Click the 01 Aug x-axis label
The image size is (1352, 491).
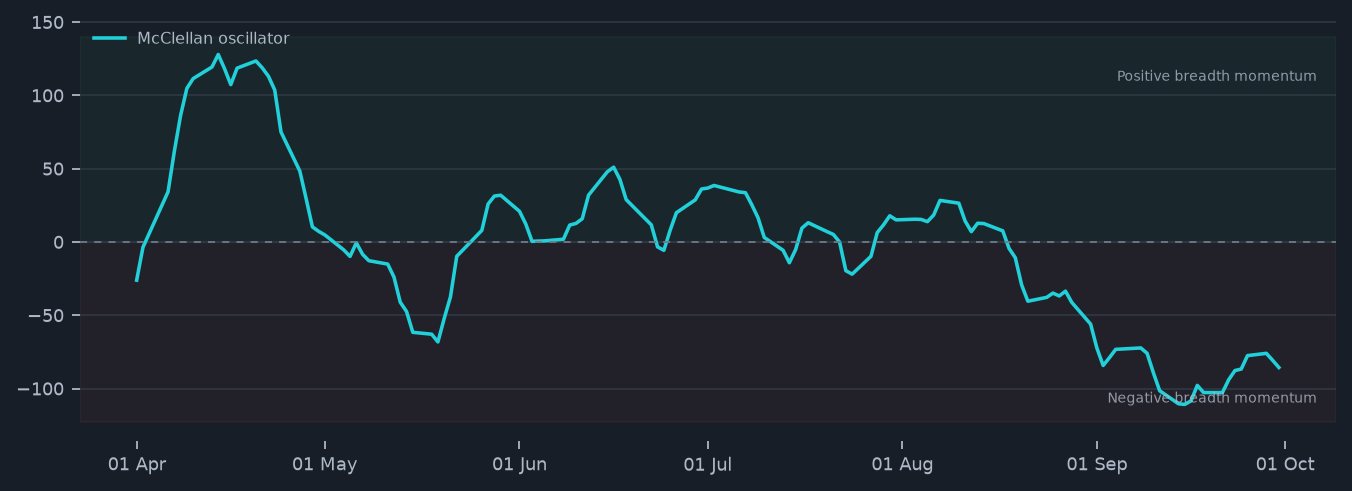pyautogui.click(x=902, y=464)
